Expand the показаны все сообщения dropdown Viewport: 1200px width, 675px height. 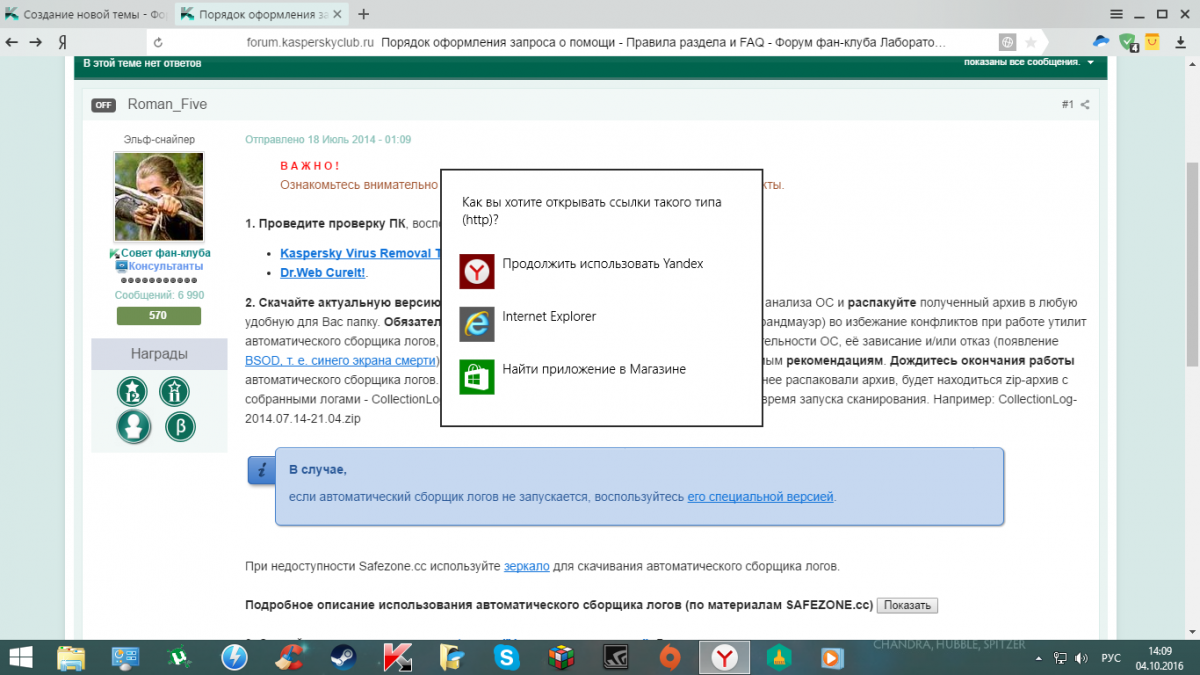point(1029,62)
